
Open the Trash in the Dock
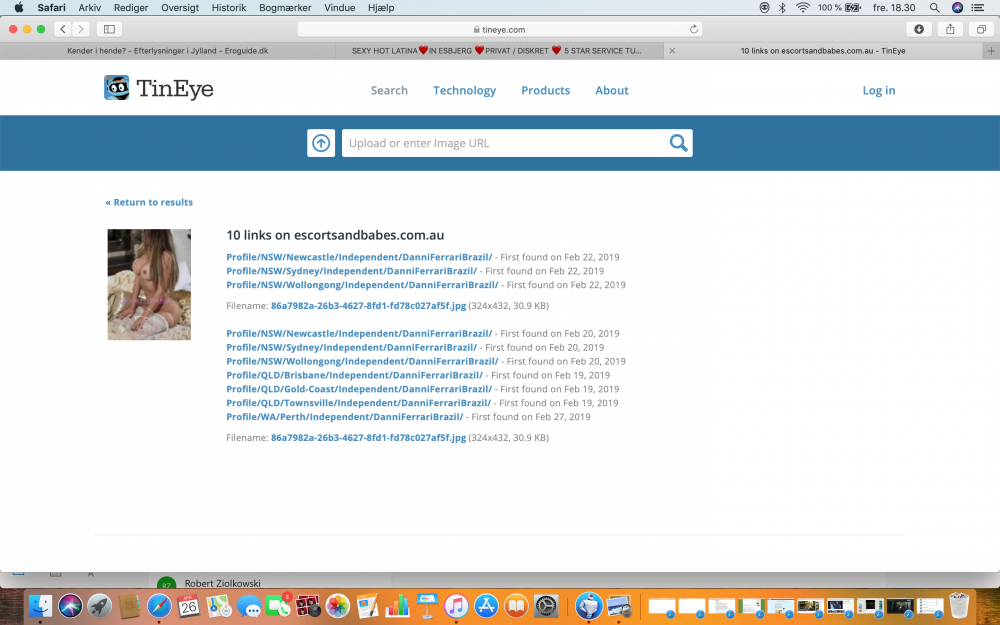(x=959, y=605)
